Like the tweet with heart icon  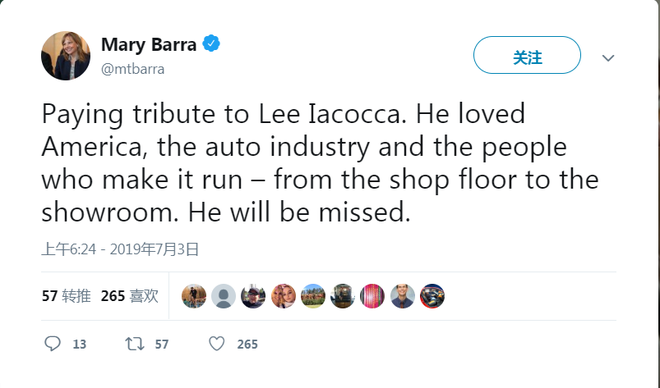coord(217,344)
